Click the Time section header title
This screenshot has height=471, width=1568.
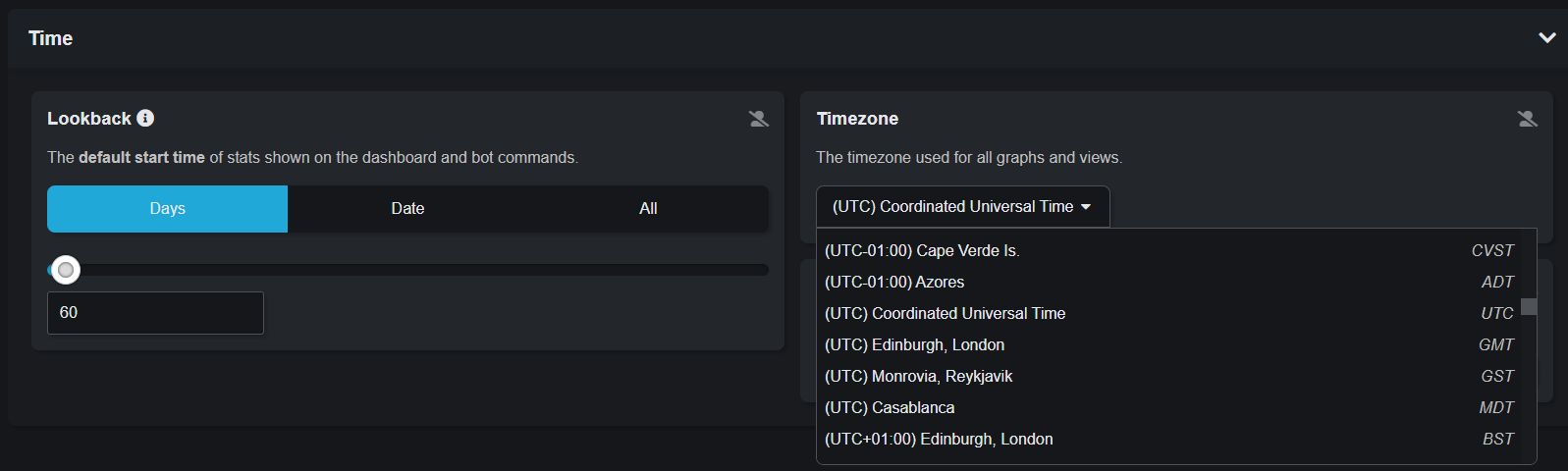pyautogui.click(x=51, y=38)
